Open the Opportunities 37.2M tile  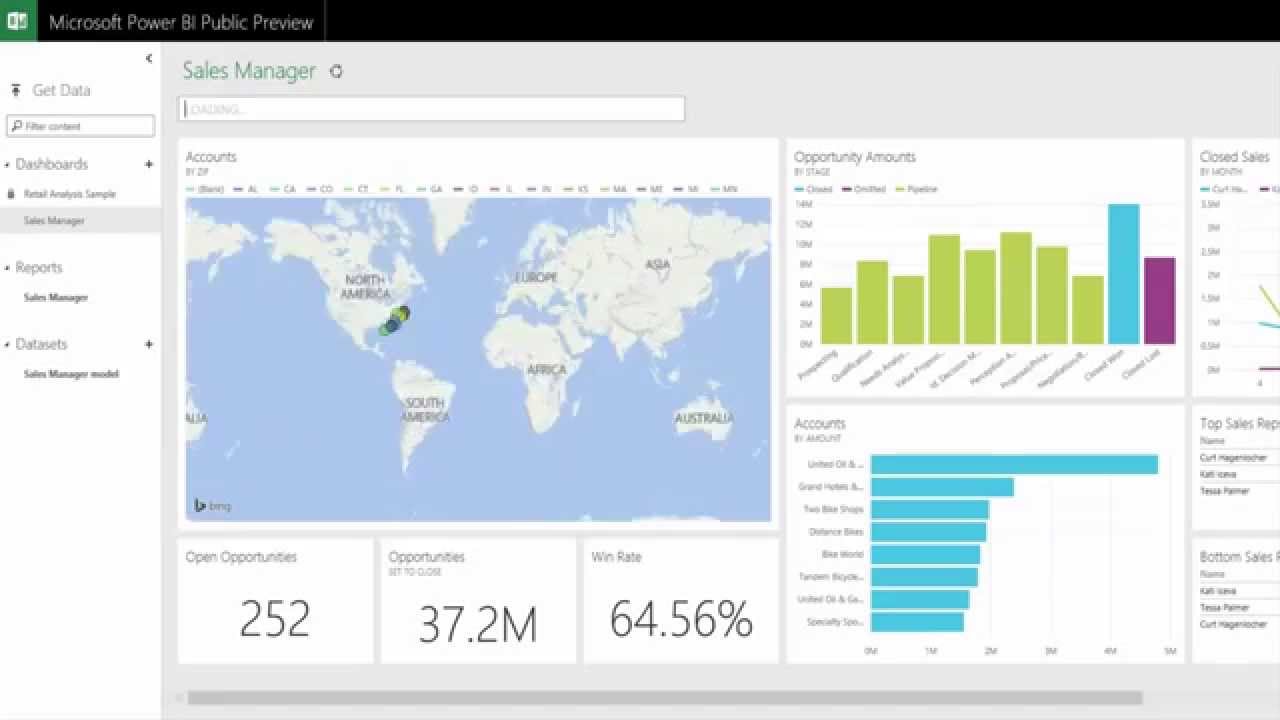(478, 601)
